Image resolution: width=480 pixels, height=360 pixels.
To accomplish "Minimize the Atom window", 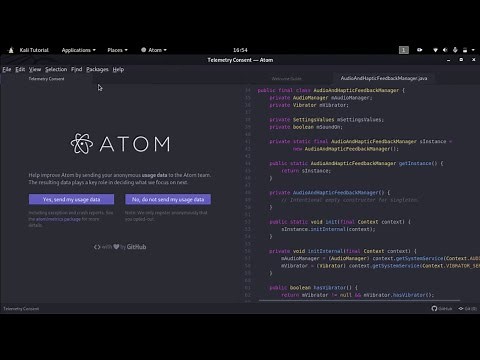I will [x=448, y=60].
